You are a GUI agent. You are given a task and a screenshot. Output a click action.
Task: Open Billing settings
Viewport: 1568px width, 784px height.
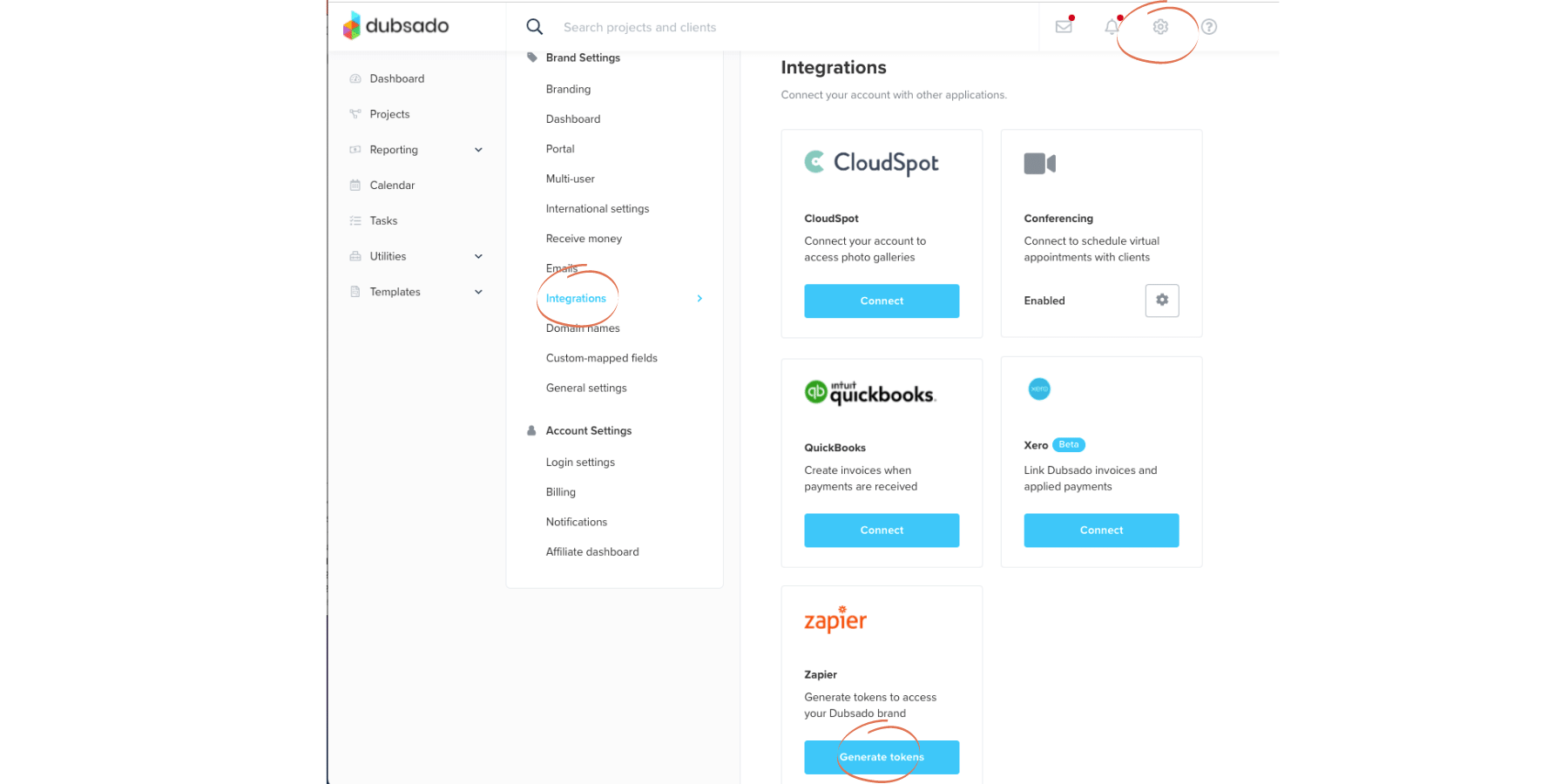[561, 492]
